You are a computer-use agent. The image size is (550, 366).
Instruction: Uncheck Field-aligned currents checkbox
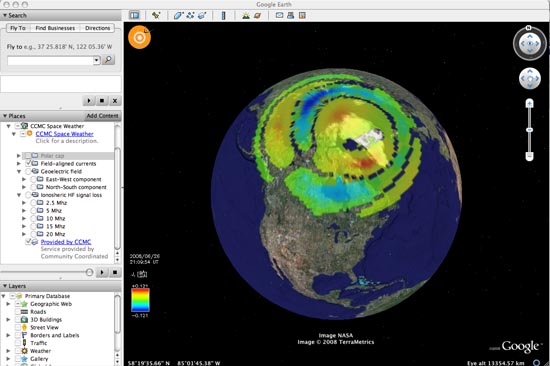(28, 164)
